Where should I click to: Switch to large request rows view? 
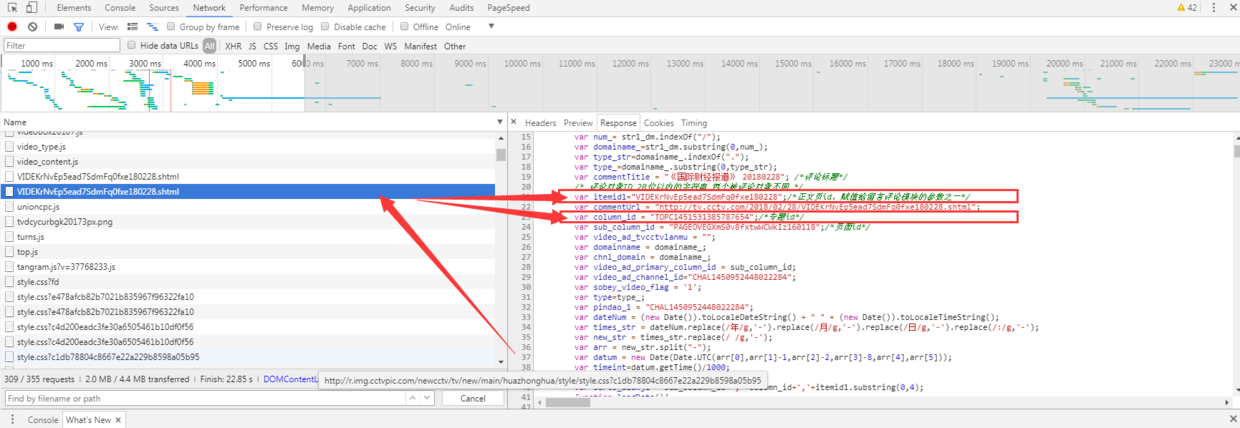[x=133, y=27]
